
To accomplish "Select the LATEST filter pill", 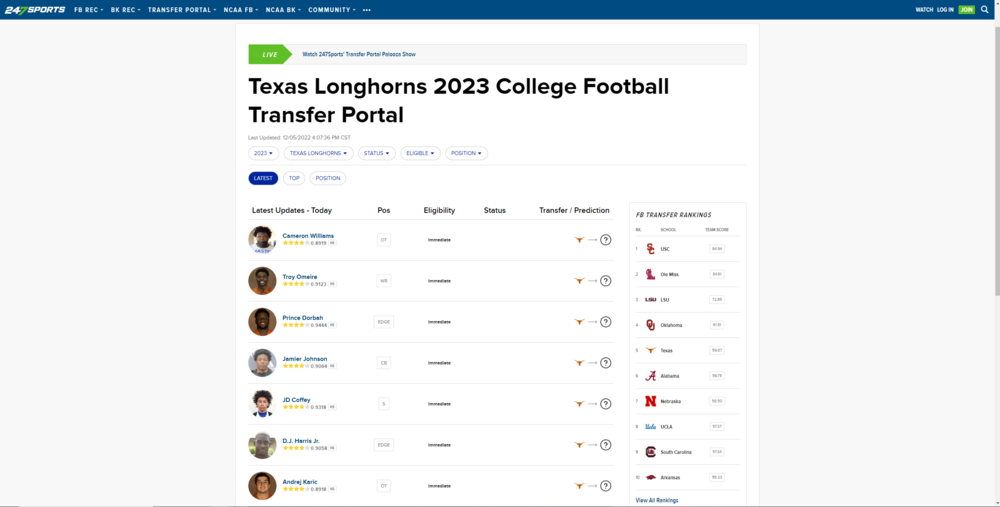I will 263,178.
